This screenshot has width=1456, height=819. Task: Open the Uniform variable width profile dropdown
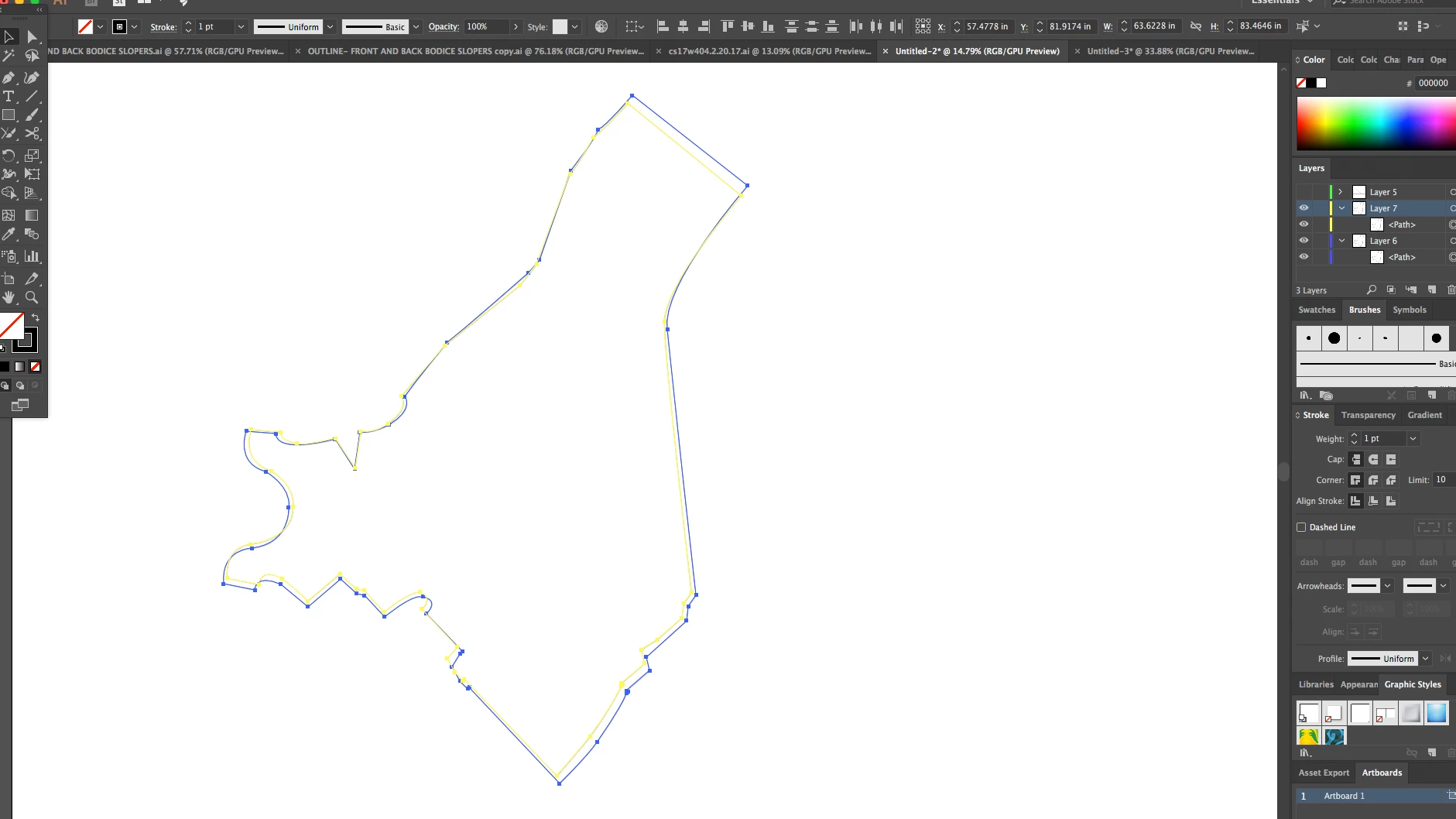(x=330, y=26)
